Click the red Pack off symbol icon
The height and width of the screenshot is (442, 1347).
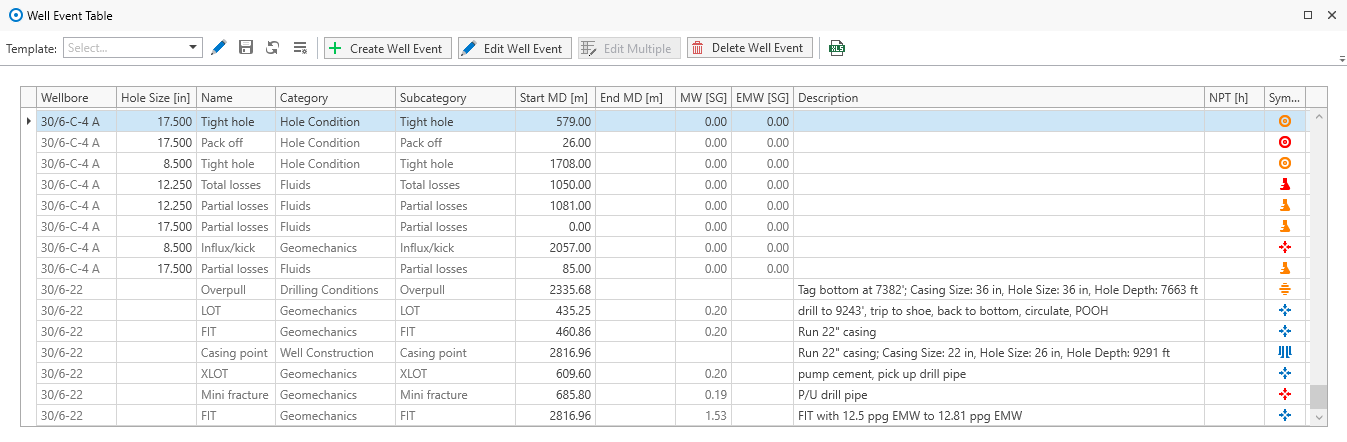tap(1285, 142)
